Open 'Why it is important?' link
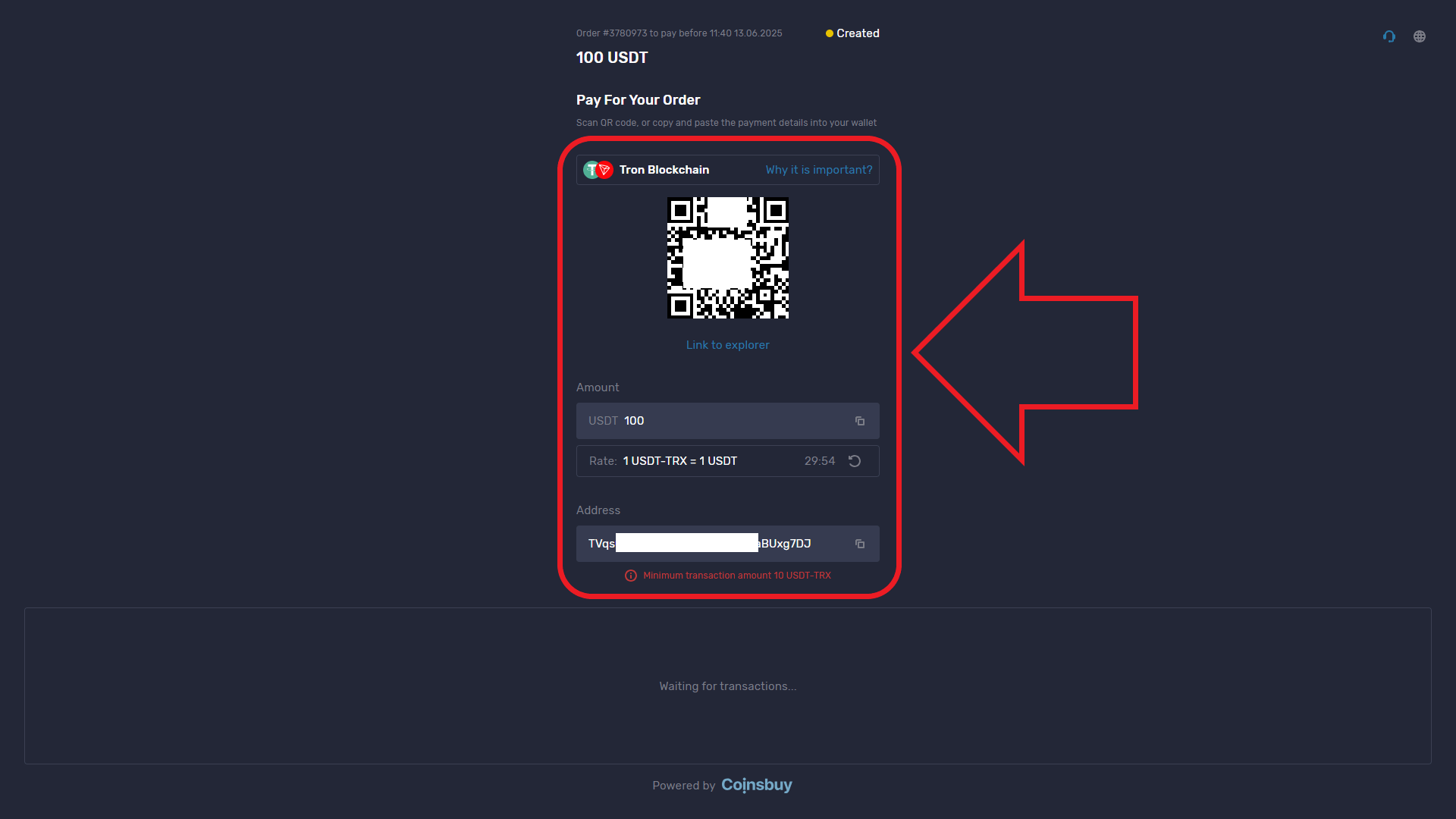The height and width of the screenshot is (819, 1456). [819, 170]
